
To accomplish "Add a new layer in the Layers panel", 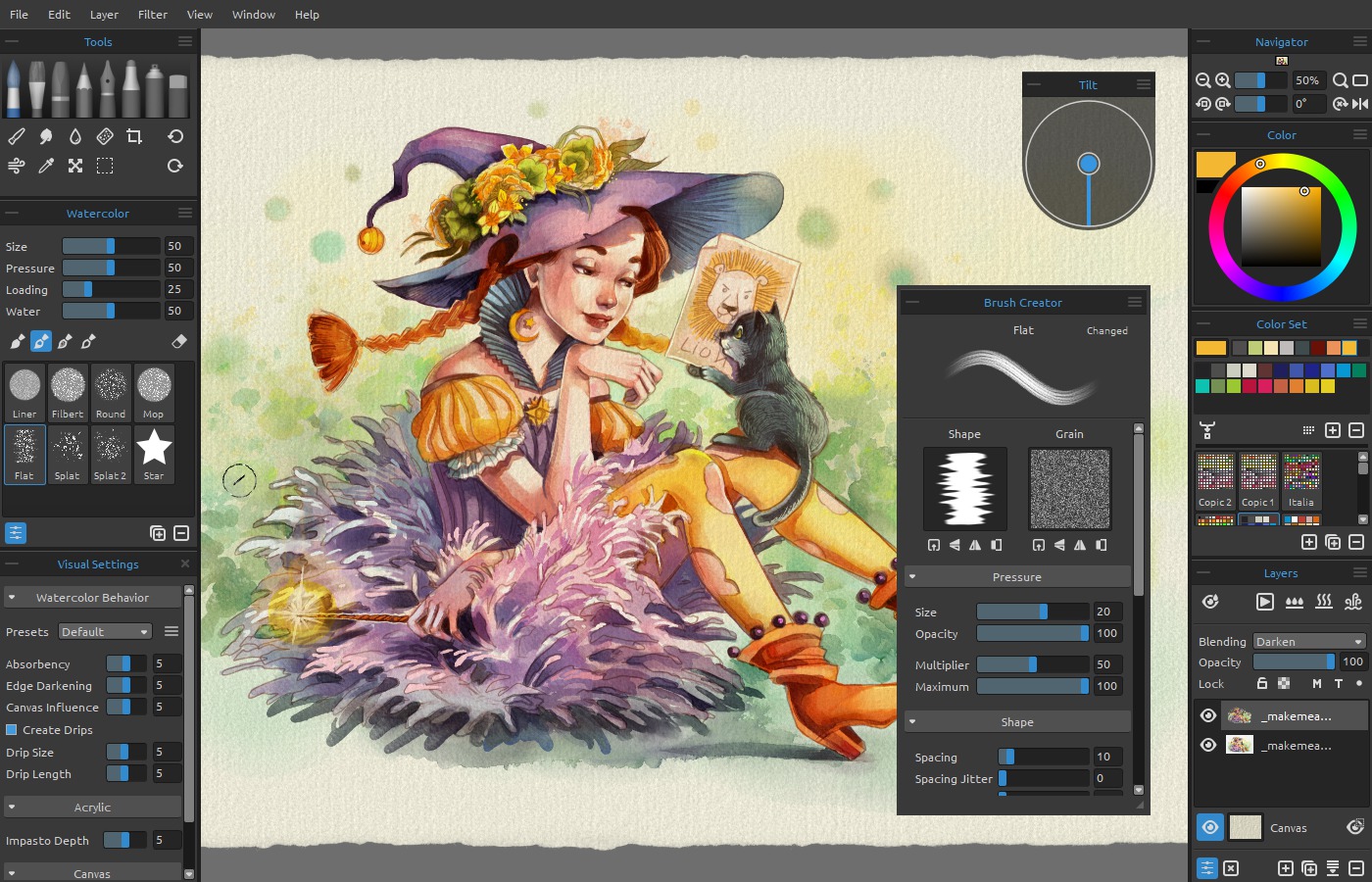I will tap(1285, 868).
